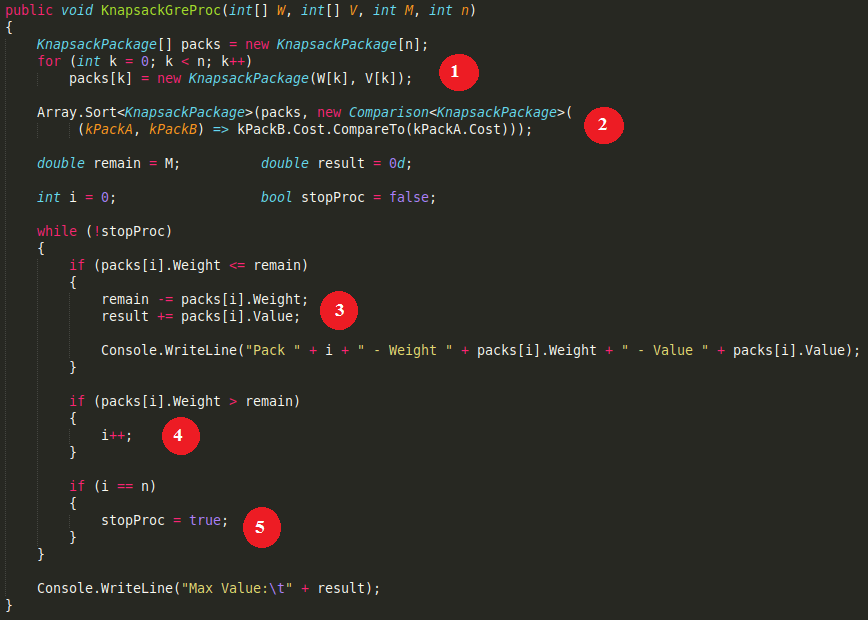The height and width of the screenshot is (620, 868).
Task: Click the red circle labeled 3
Action: (339, 310)
